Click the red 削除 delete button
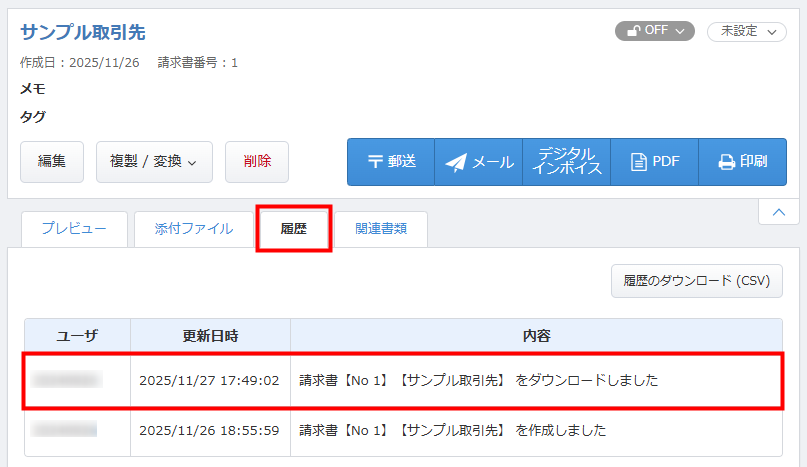807x467 pixels. click(257, 161)
